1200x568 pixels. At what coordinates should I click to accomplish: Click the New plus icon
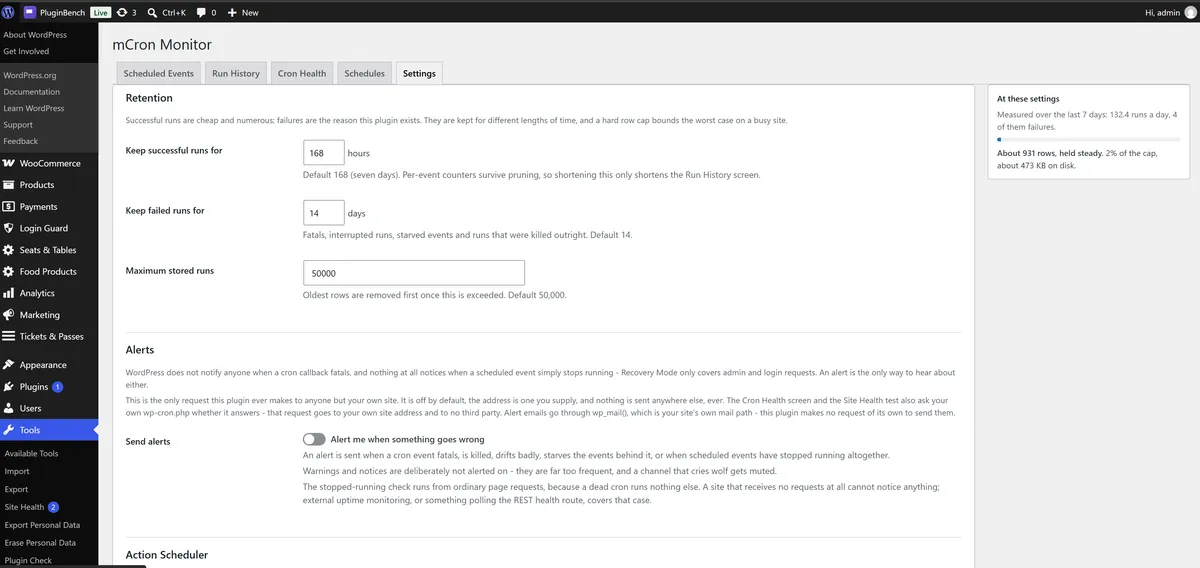232,12
